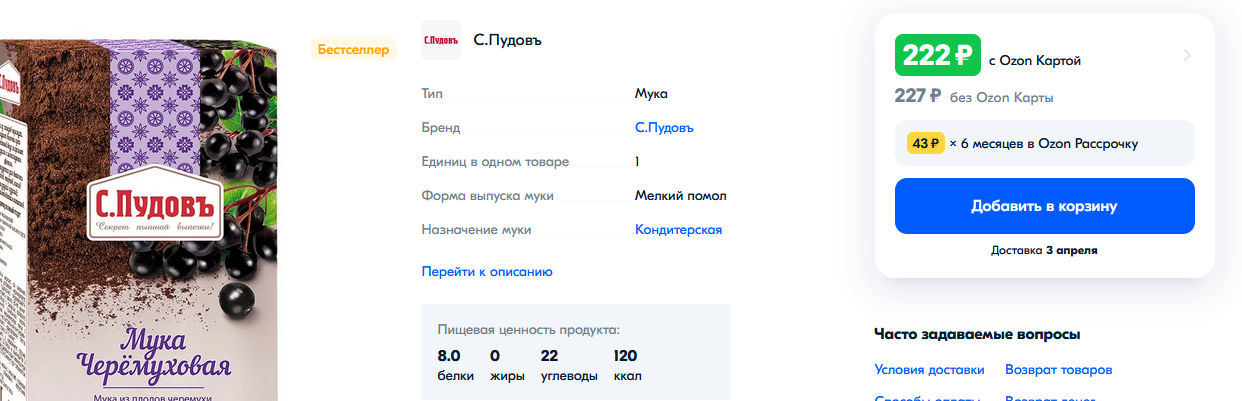The width and height of the screenshot is (1242, 401).
Task: Click the С.Пудовъ brand logo icon
Action: 441,40
